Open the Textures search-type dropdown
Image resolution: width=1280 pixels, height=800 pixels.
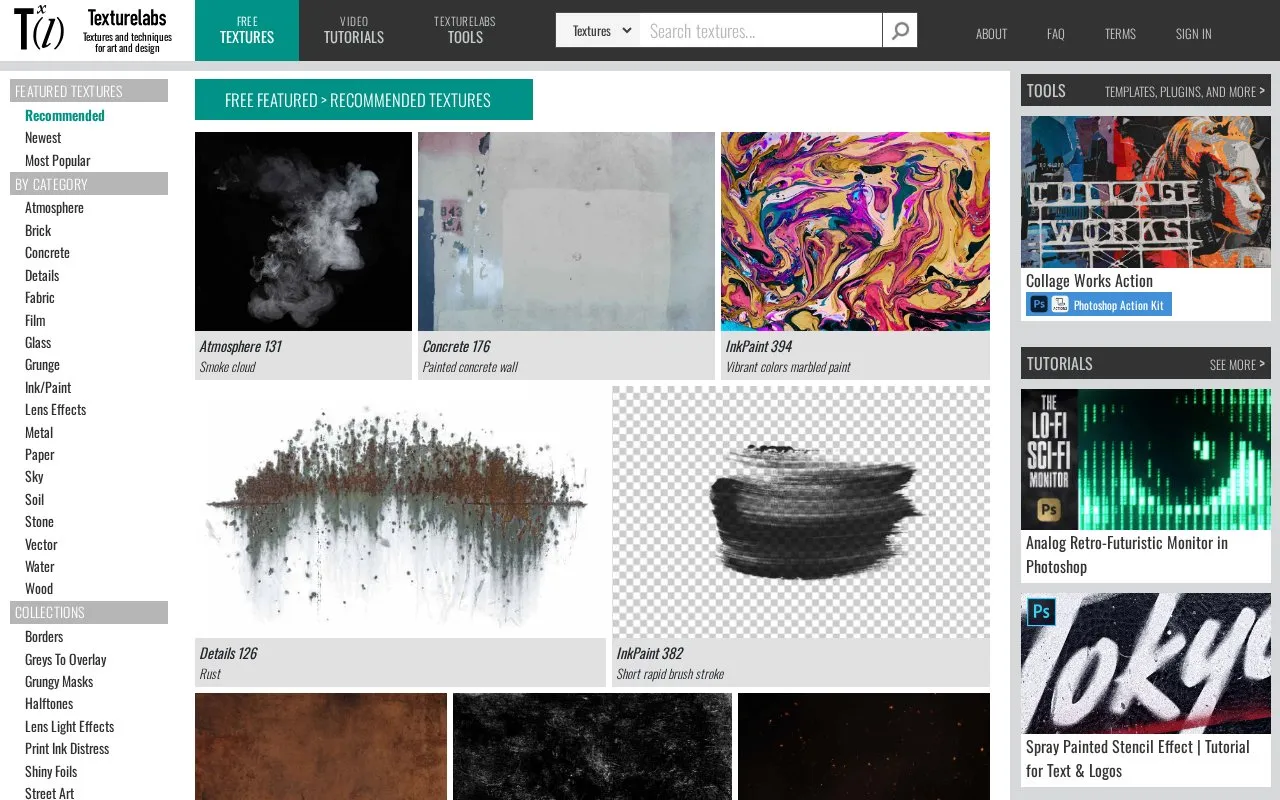[x=598, y=31]
